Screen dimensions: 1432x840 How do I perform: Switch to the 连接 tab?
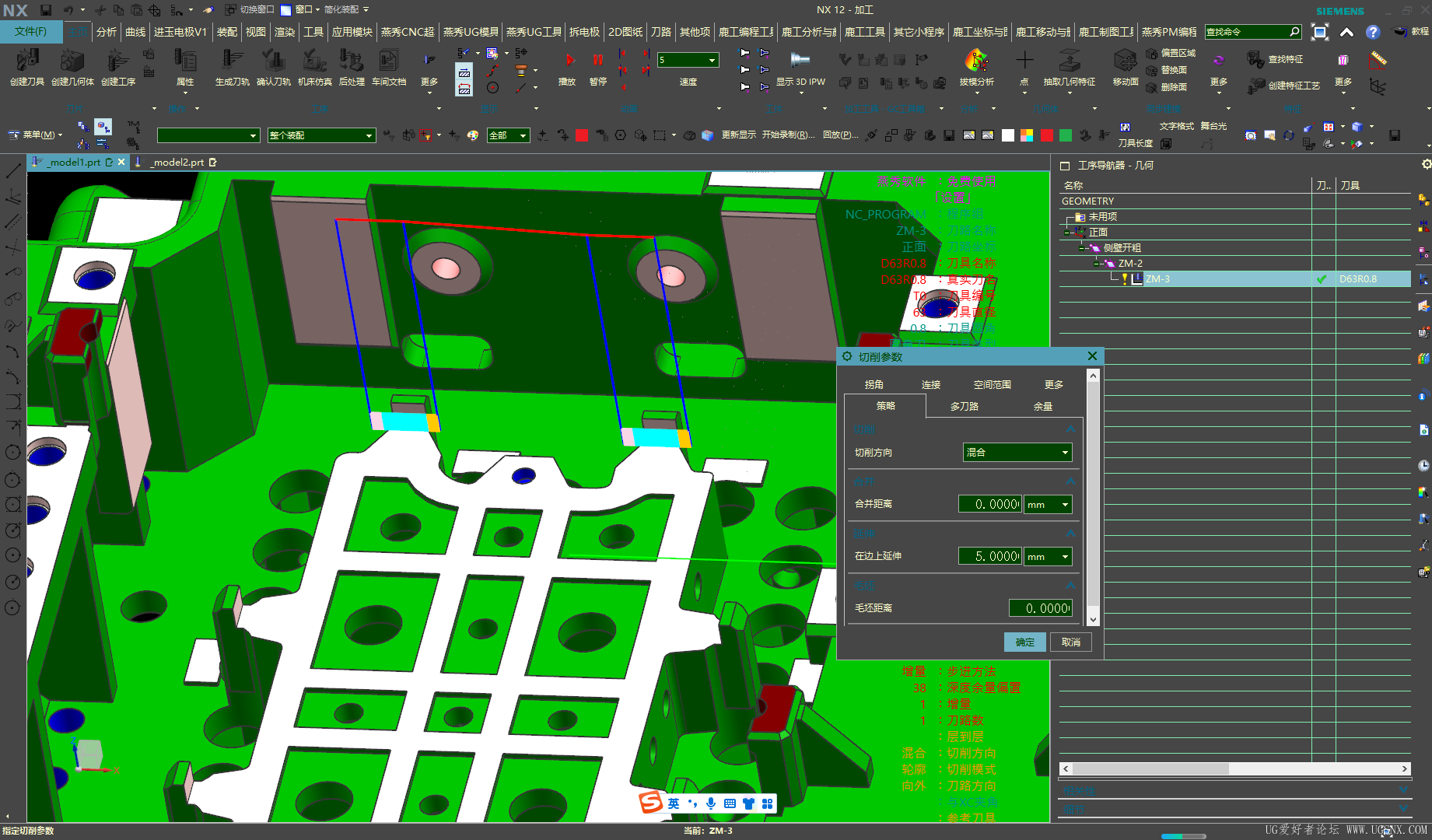coord(930,384)
